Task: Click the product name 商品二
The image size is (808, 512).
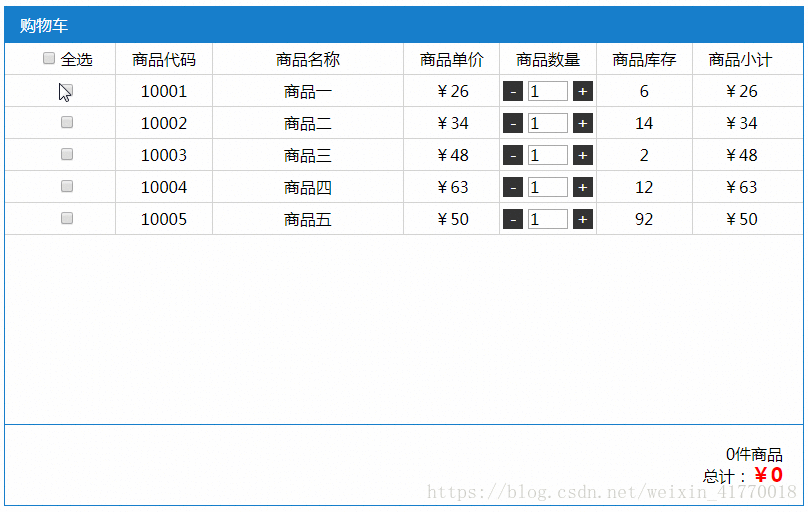Action: pos(308,124)
